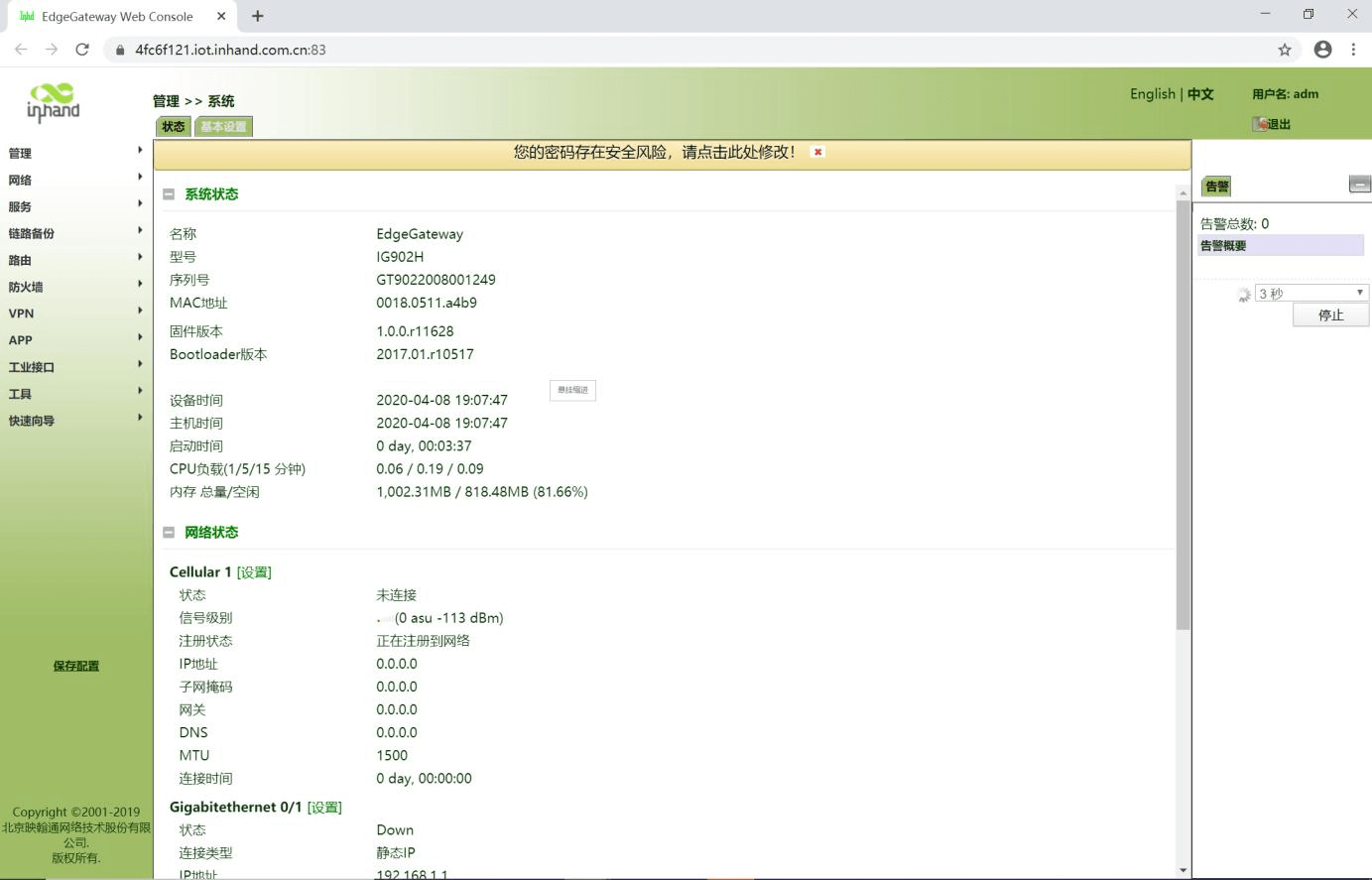The image size is (1372, 880).
Task: Go back in browser
Action: tap(21, 50)
